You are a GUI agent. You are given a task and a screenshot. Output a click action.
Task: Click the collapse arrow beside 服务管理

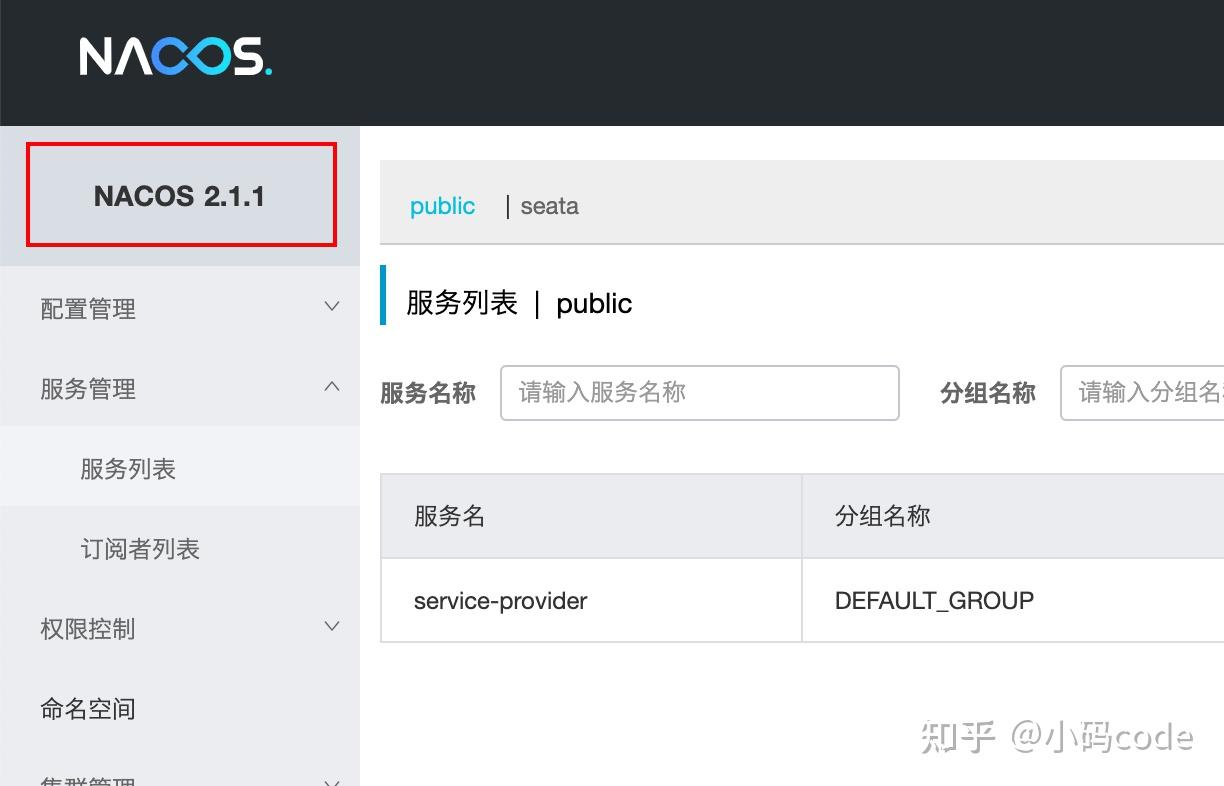331,387
